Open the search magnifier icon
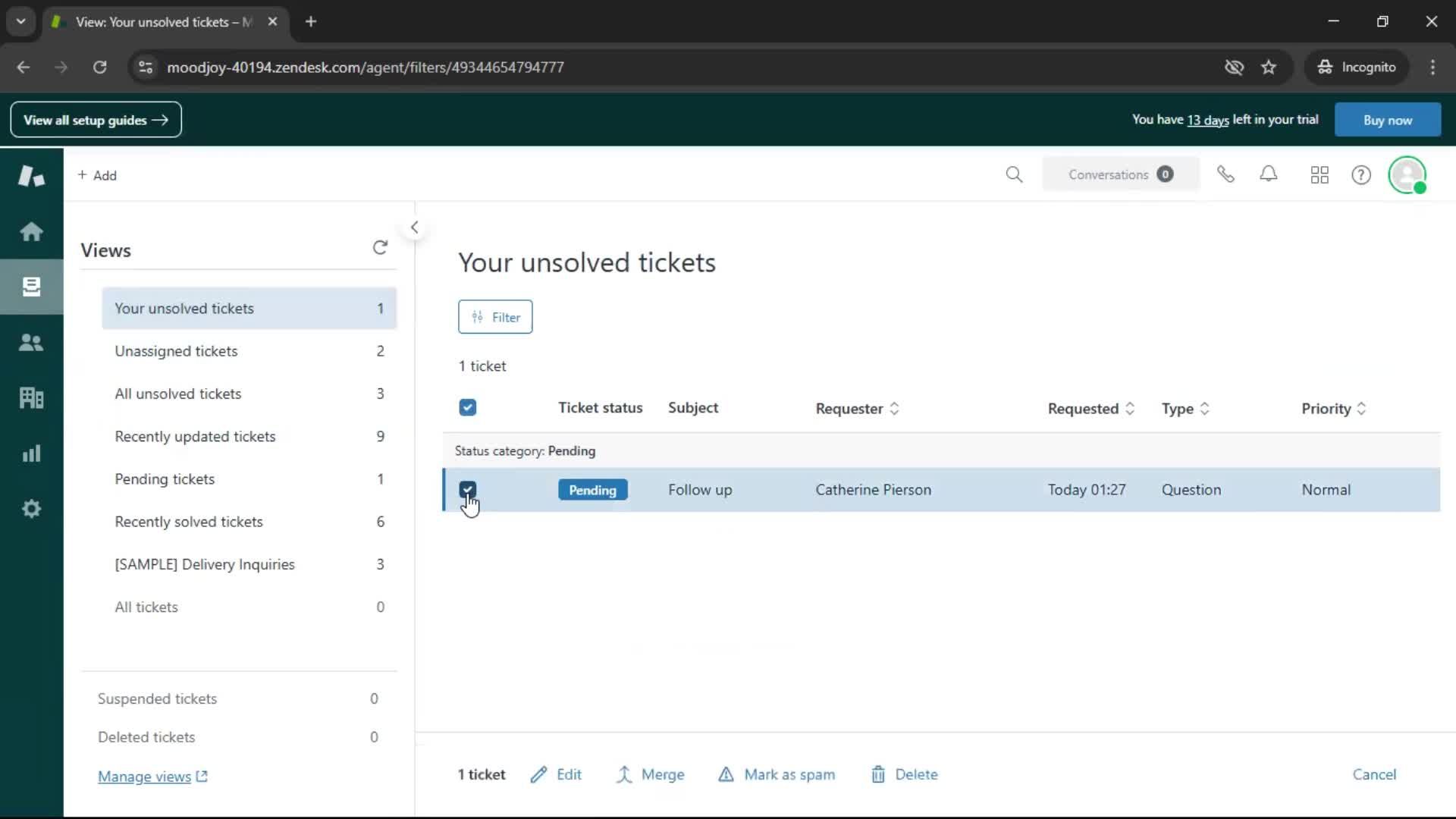 [x=1014, y=175]
